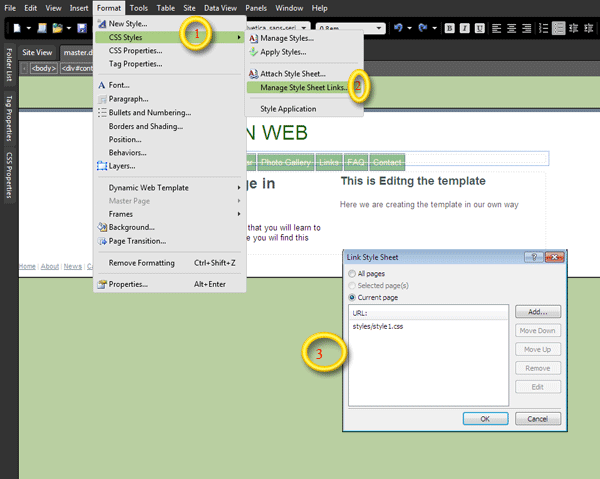Cancel the Link Style Sheet dialog
The image size is (600, 479).
[x=538, y=419]
